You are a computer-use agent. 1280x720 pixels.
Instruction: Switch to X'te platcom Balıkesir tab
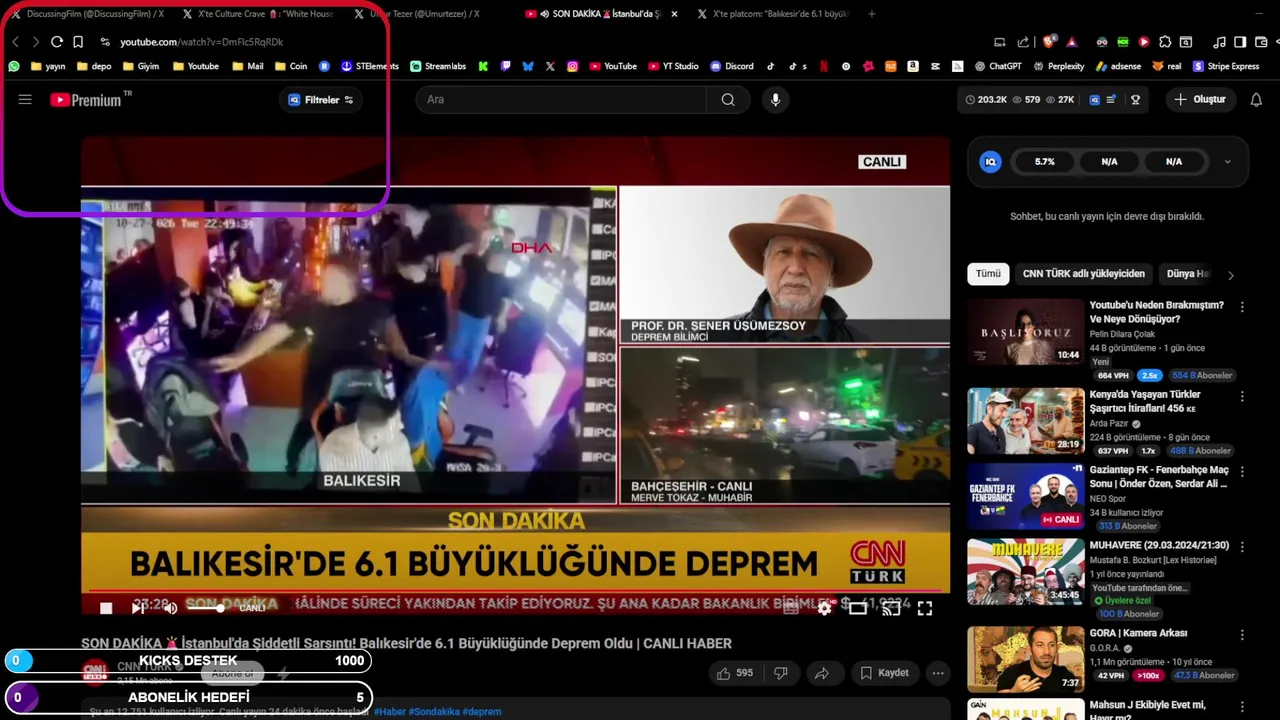(x=772, y=14)
